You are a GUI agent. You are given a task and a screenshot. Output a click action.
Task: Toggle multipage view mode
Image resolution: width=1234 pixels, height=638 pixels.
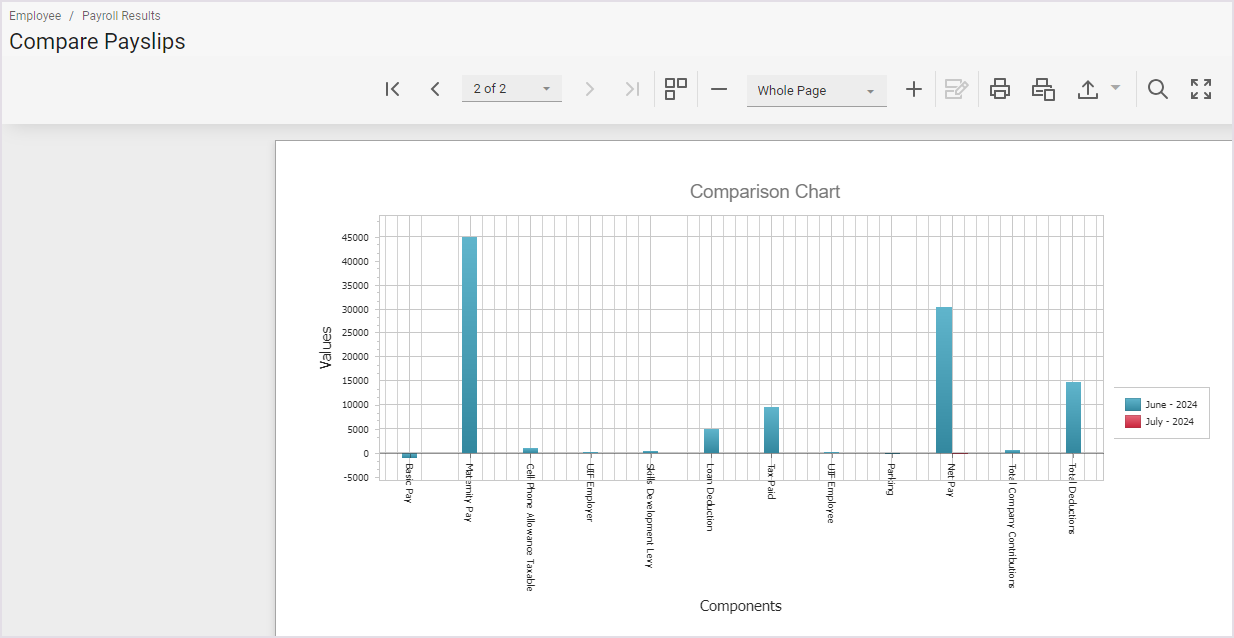point(676,89)
